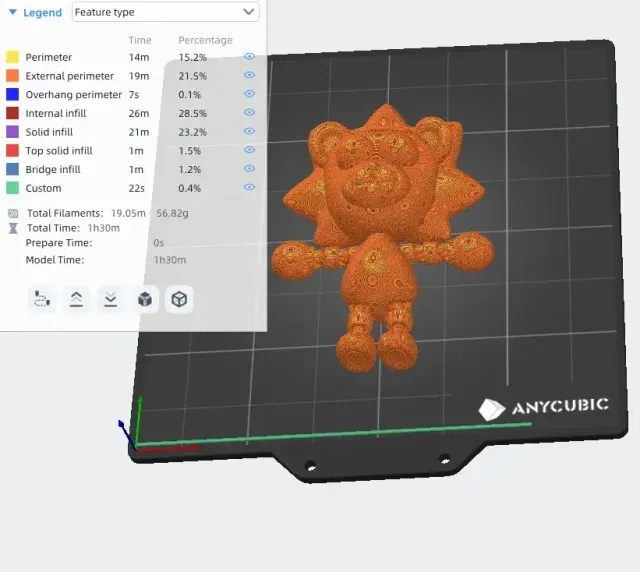Select the Overhang perimeter label

(73, 95)
